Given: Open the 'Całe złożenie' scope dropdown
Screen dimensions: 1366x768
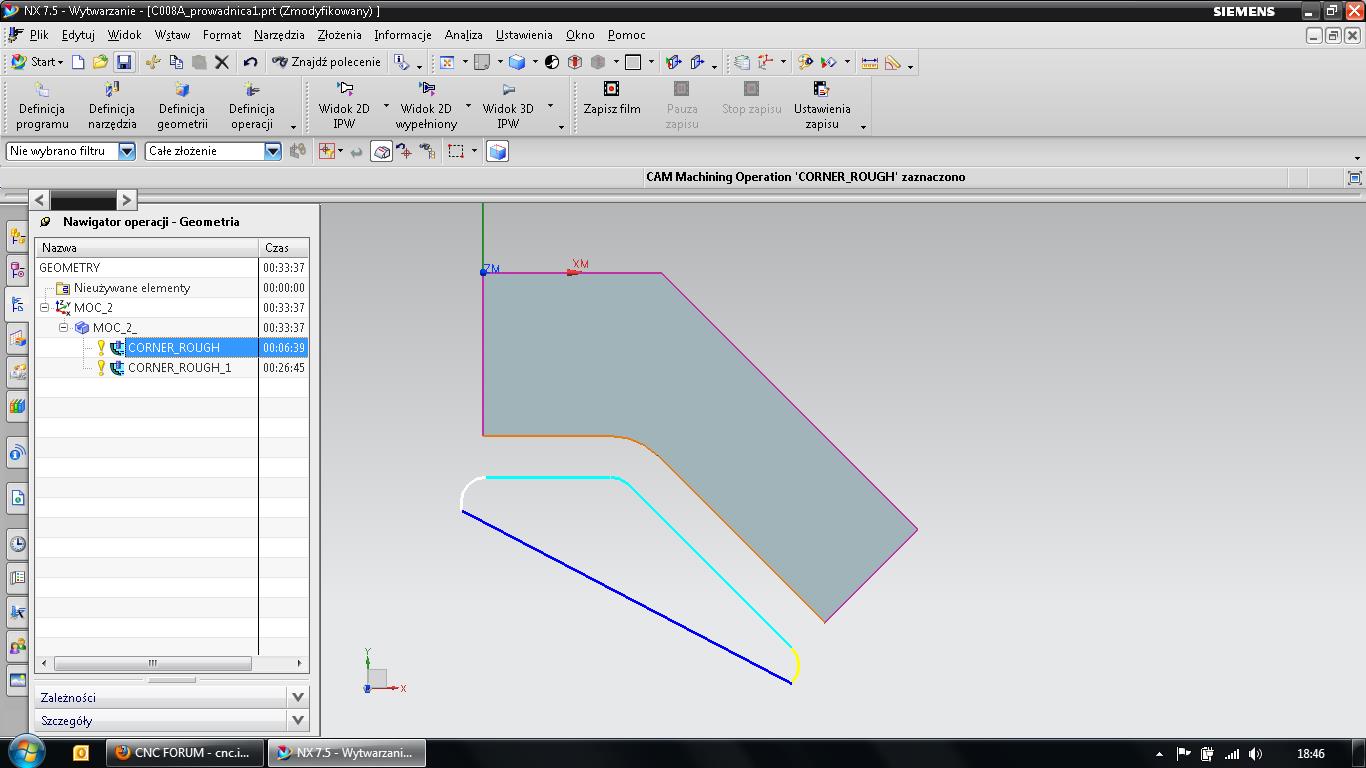Looking at the screenshot, I should tap(272, 151).
